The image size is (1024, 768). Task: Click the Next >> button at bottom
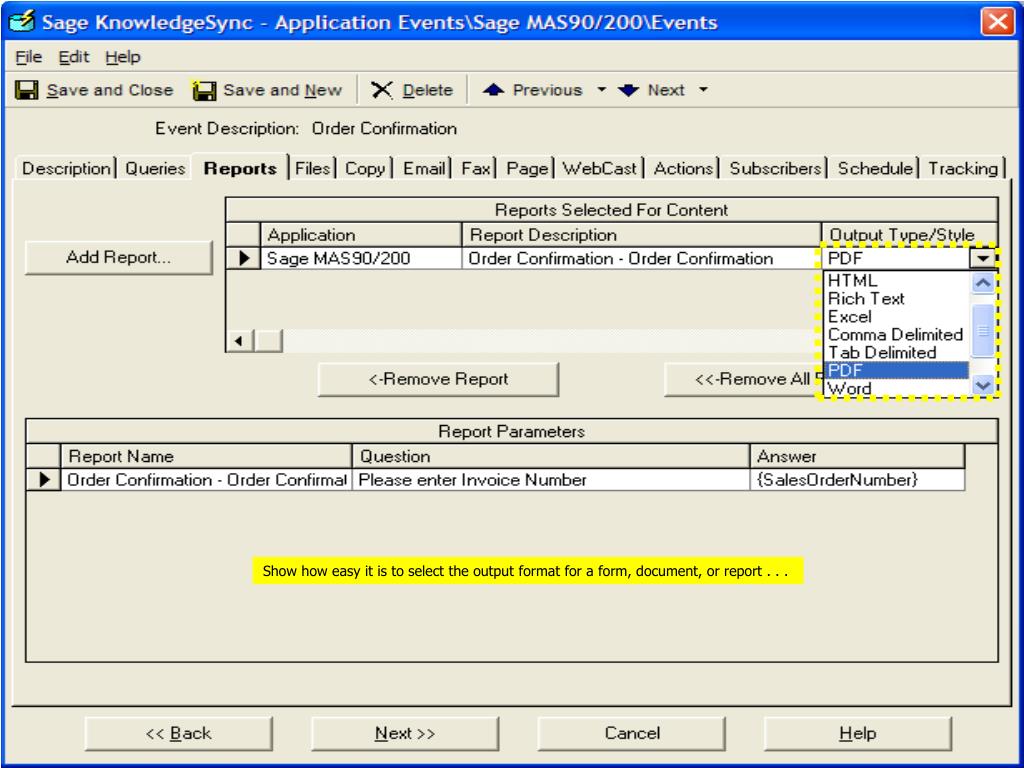[405, 733]
